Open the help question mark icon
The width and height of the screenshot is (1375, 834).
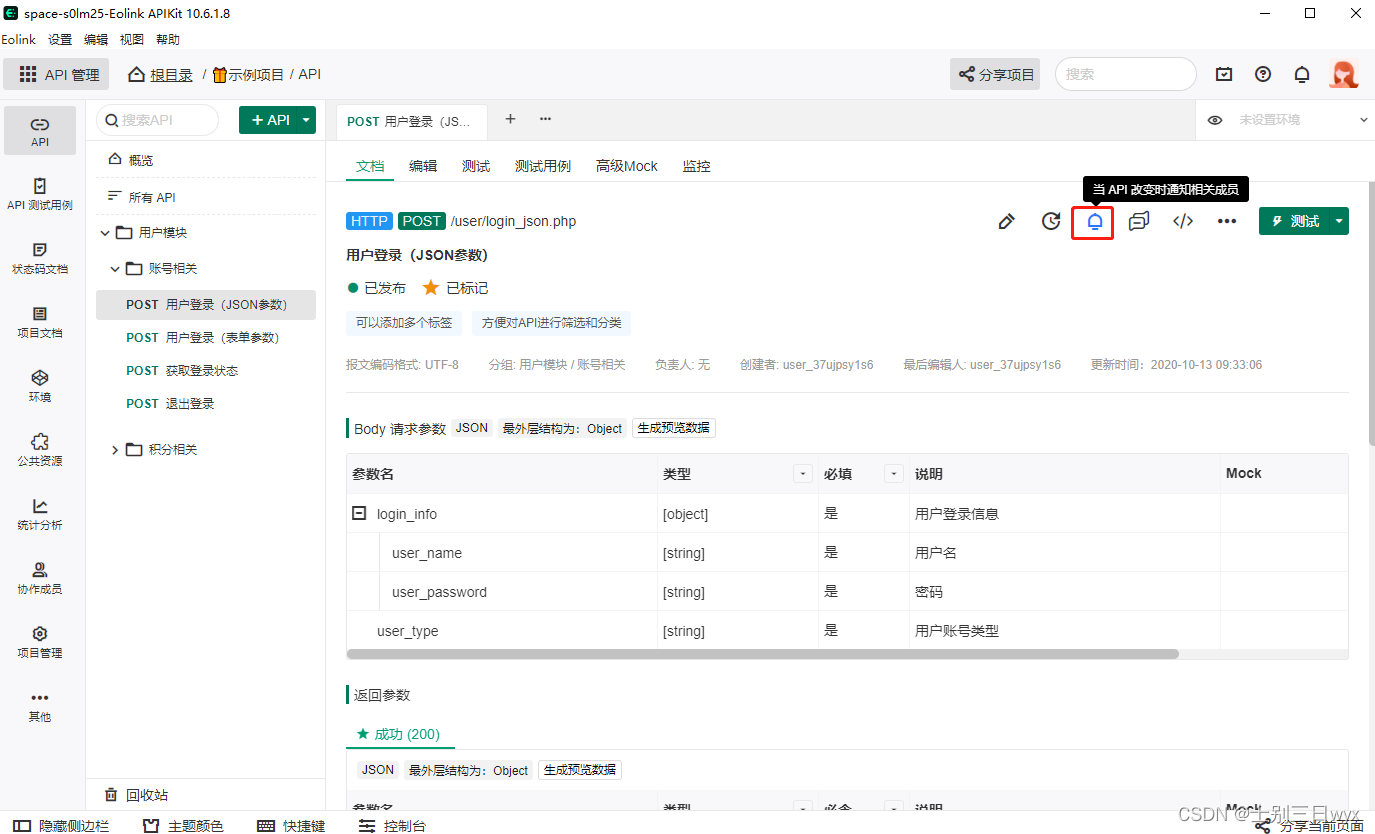[1263, 74]
